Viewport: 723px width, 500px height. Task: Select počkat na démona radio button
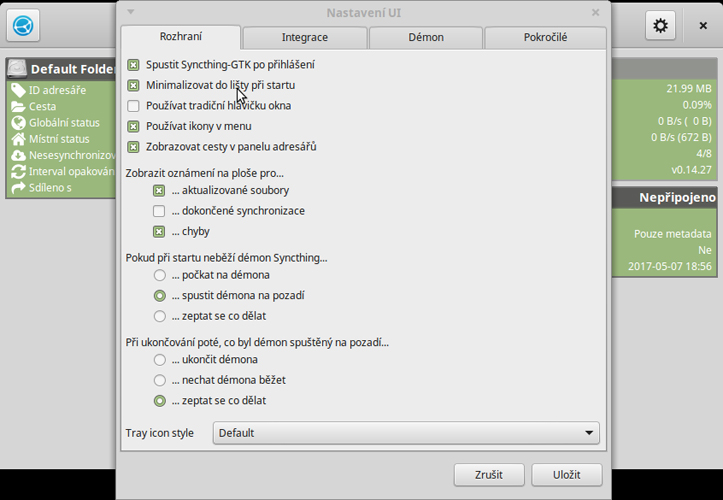coord(160,275)
